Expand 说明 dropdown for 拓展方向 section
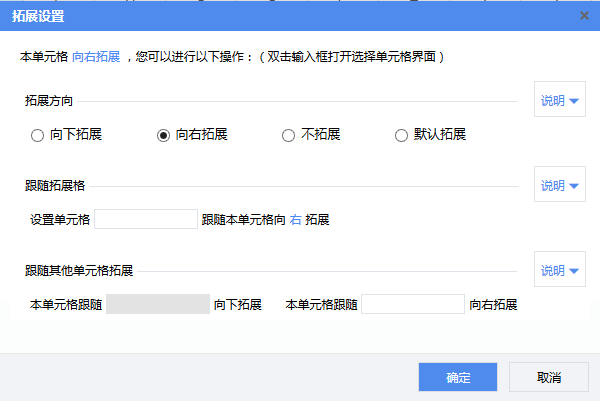 (x=560, y=101)
